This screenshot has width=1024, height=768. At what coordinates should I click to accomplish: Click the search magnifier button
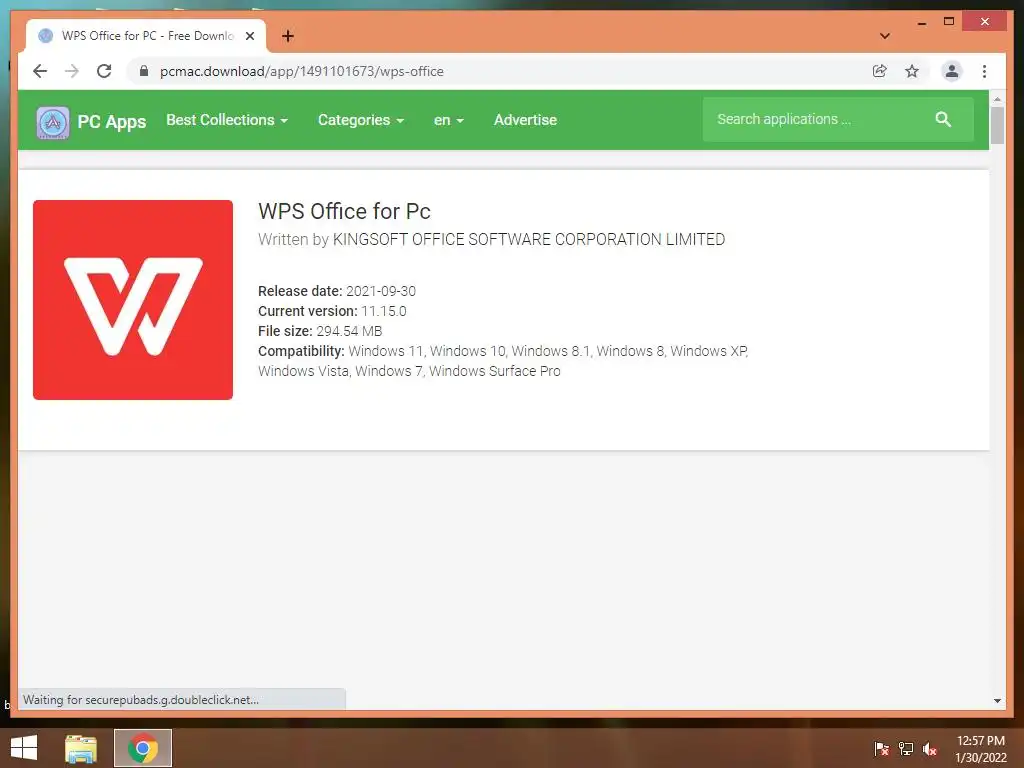tap(942, 119)
